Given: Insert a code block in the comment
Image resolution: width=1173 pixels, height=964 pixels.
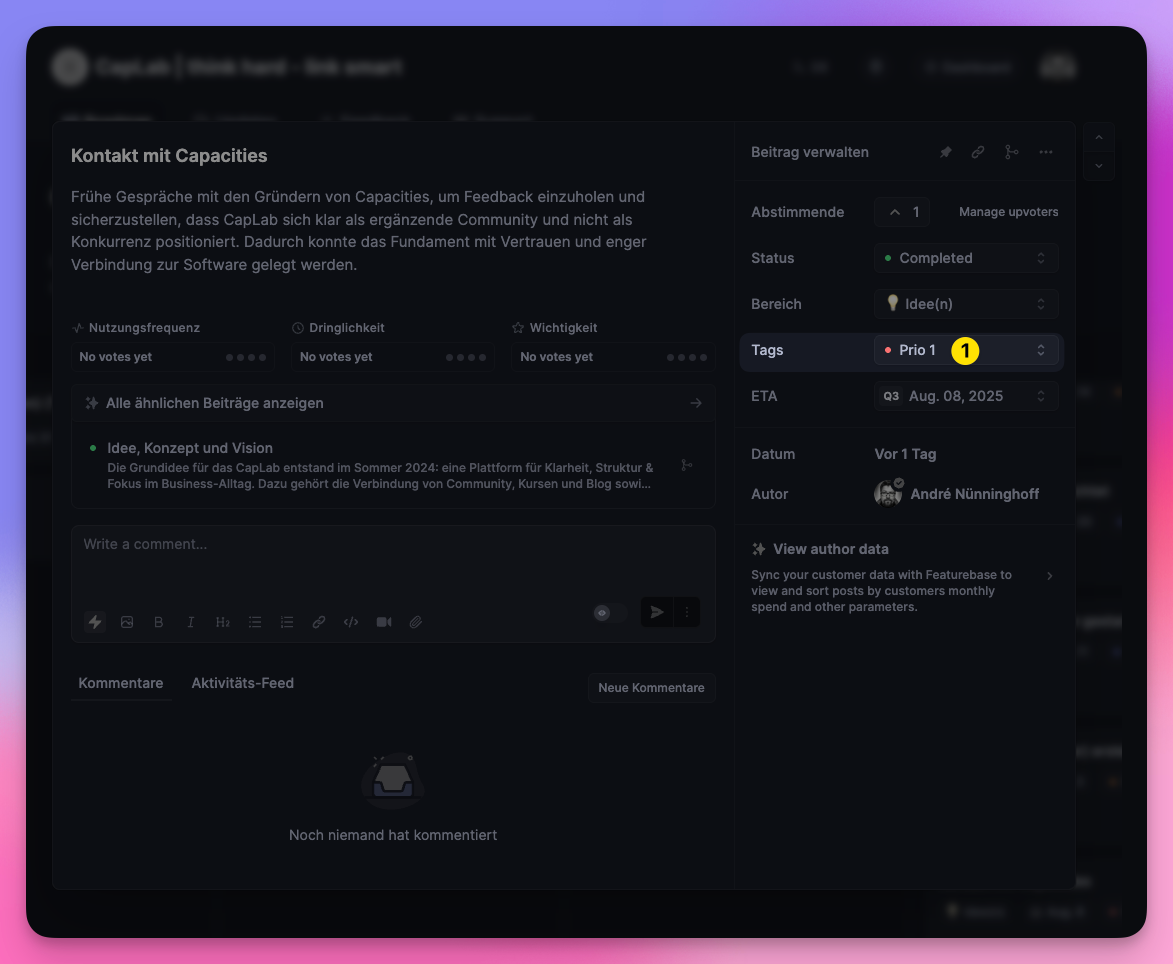Looking at the screenshot, I should tap(351, 622).
